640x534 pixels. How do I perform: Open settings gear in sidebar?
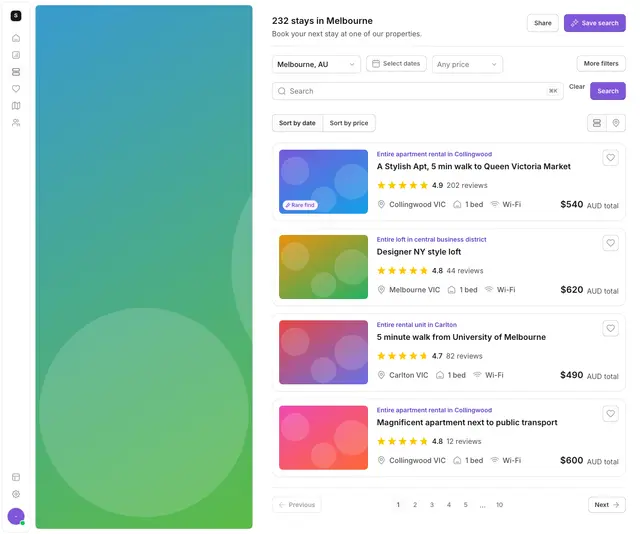tap(16, 494)
